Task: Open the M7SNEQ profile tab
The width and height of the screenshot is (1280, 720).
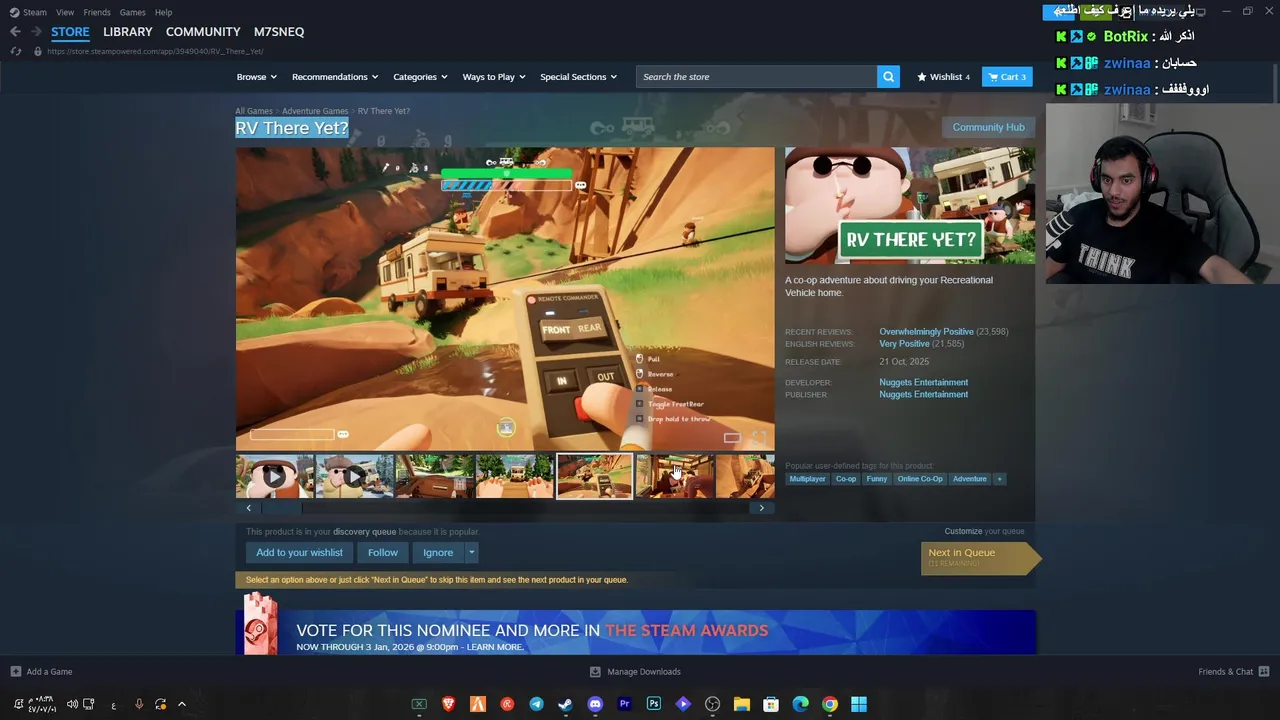Action: [279, 32]
